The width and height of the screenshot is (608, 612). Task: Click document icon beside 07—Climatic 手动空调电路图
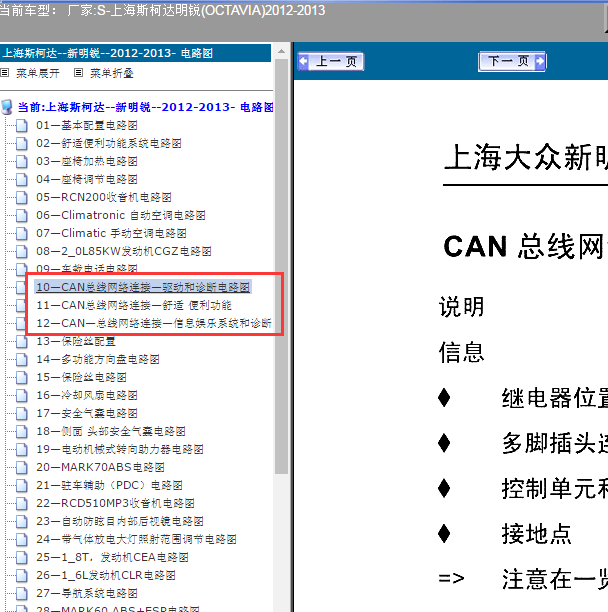click(x=22, y=233)
